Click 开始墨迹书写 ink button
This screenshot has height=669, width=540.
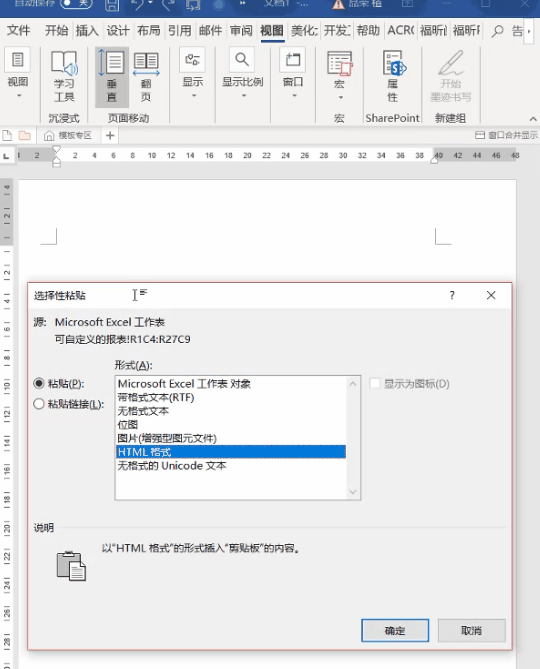(451, 77)
